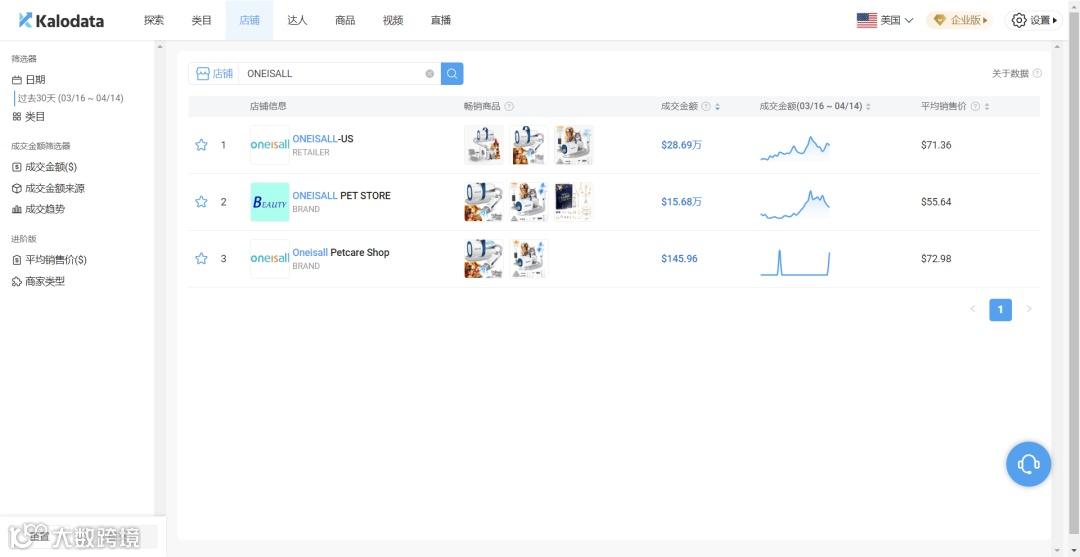Clear the ONEISALL search text
The image size is (1080, 557).
(430, 74)
